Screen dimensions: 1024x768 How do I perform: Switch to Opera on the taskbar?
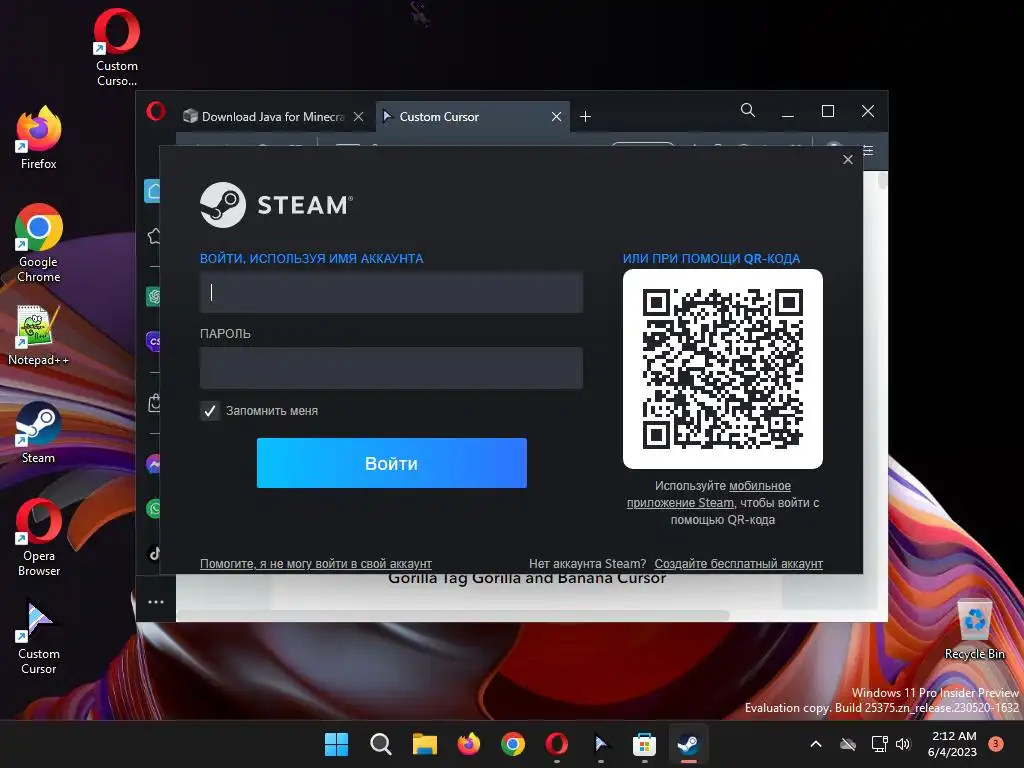(556, 744)
